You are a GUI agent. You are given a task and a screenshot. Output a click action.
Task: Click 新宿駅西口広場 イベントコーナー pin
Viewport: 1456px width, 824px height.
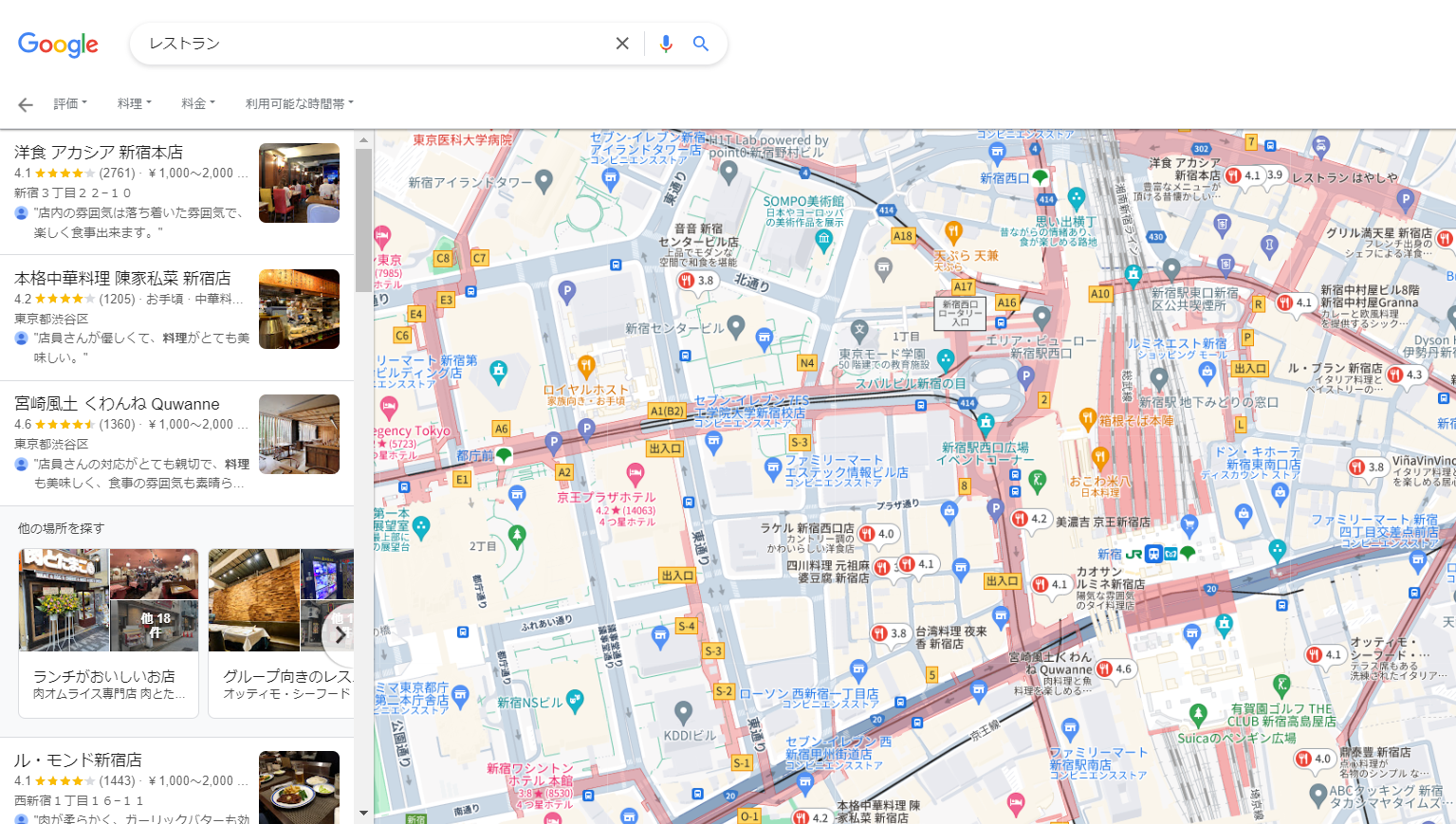coord(986,422)
